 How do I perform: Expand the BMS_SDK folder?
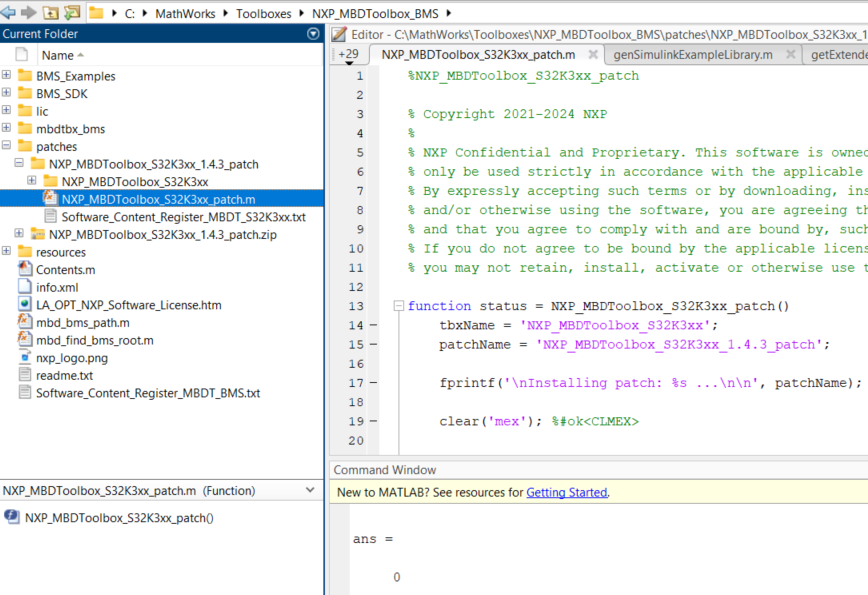pos(6,92)
